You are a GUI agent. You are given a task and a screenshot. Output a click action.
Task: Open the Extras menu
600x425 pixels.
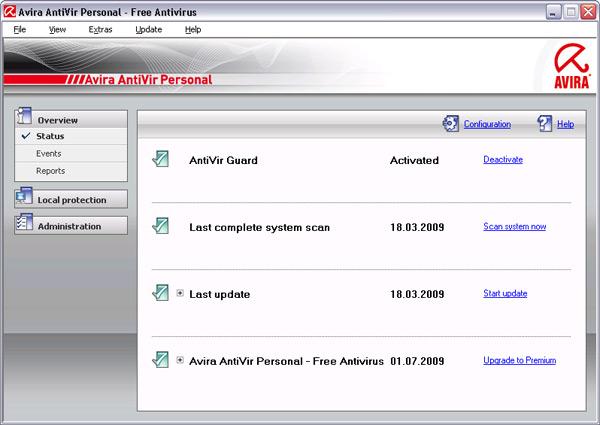click(100, 30)
